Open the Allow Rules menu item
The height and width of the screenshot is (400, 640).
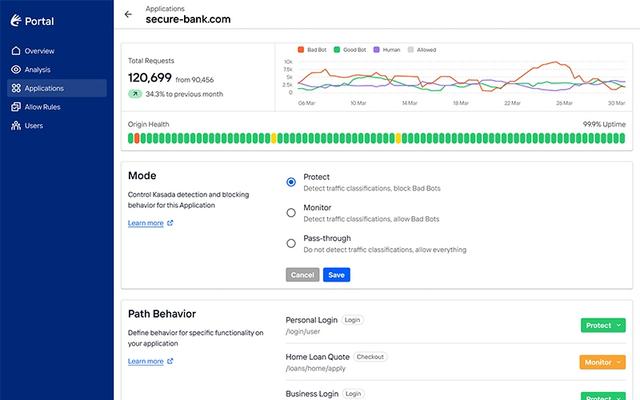pyautogui.click(x=41, y=107)
